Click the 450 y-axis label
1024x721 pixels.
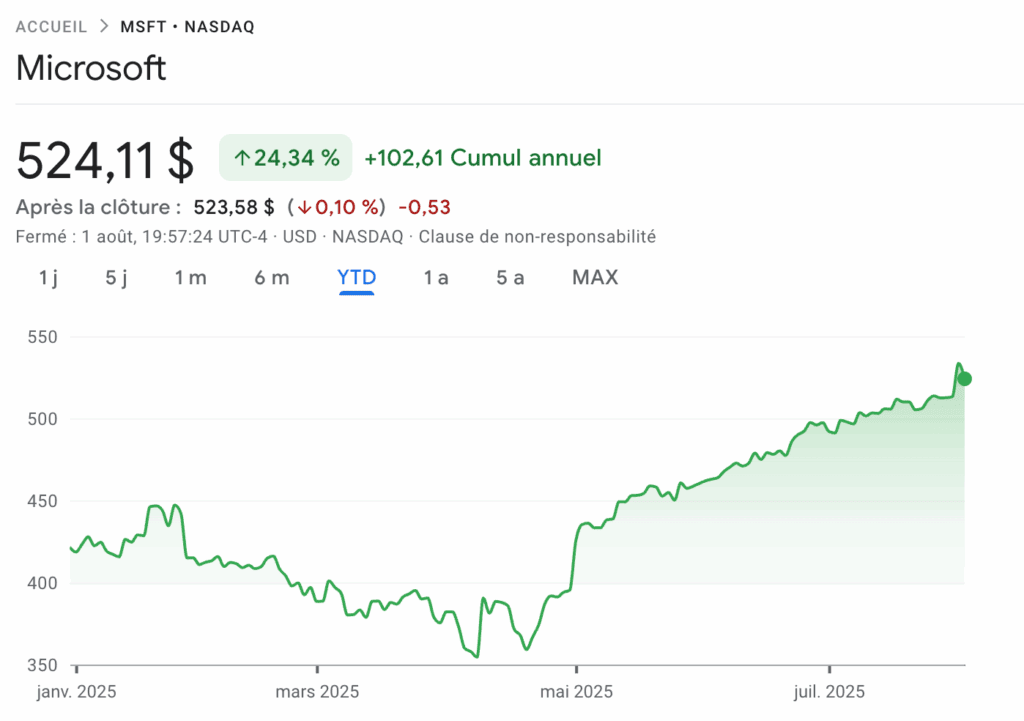tap(42, 501)
